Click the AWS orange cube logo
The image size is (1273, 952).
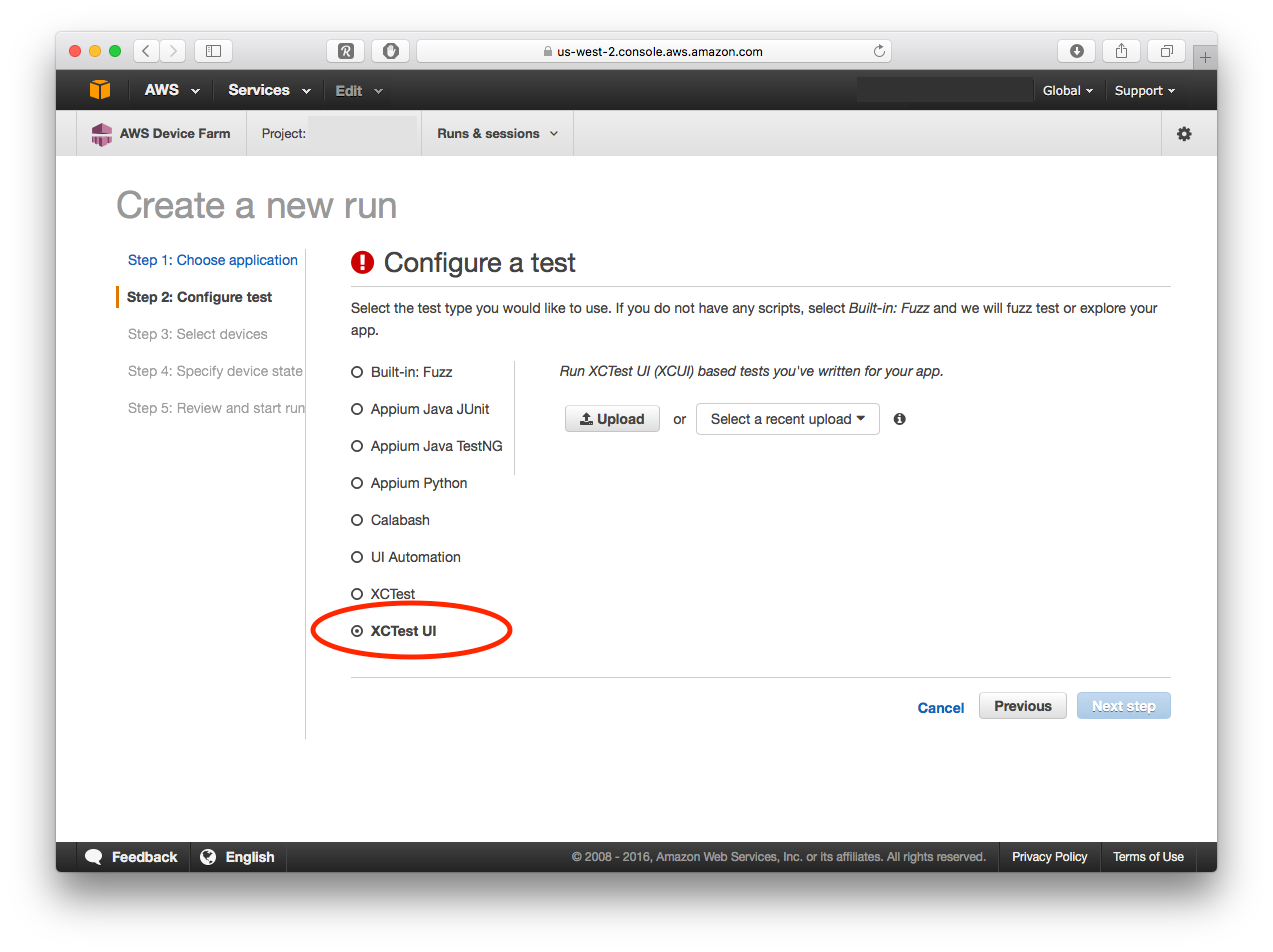pos(100,90)
